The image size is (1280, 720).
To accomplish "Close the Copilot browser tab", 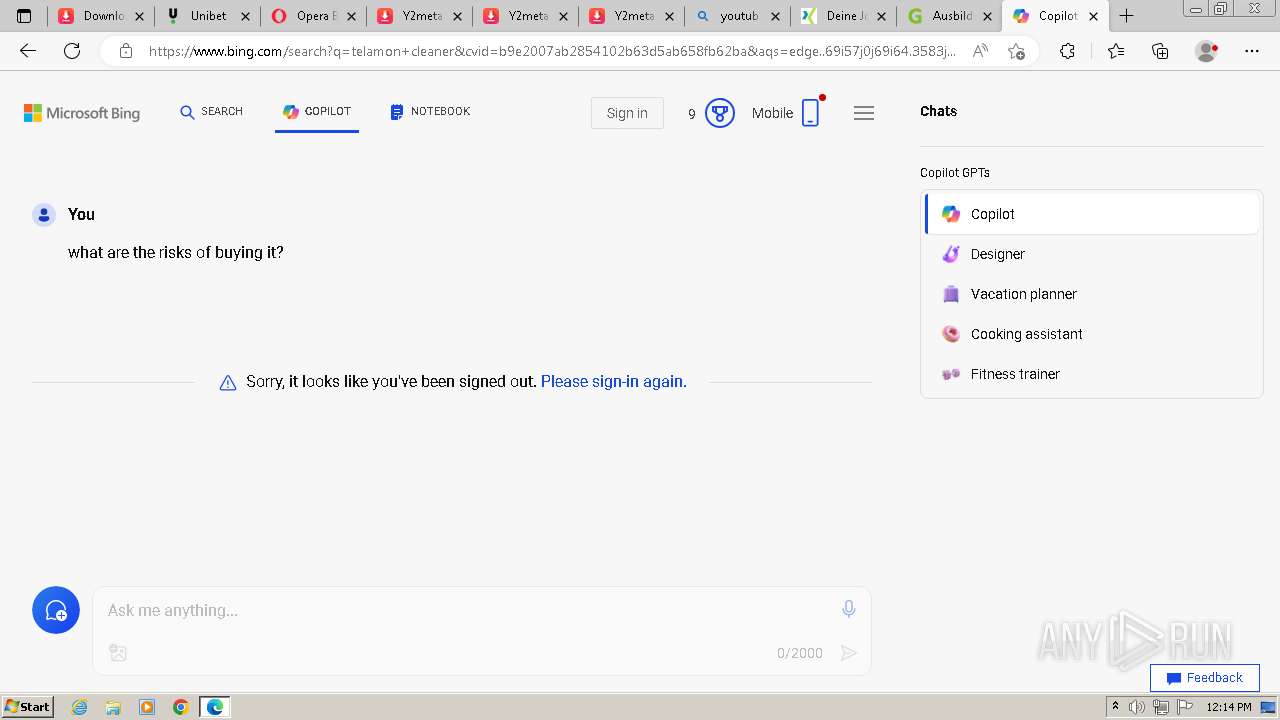I will pyautogui.click(x=1093, y=16).
